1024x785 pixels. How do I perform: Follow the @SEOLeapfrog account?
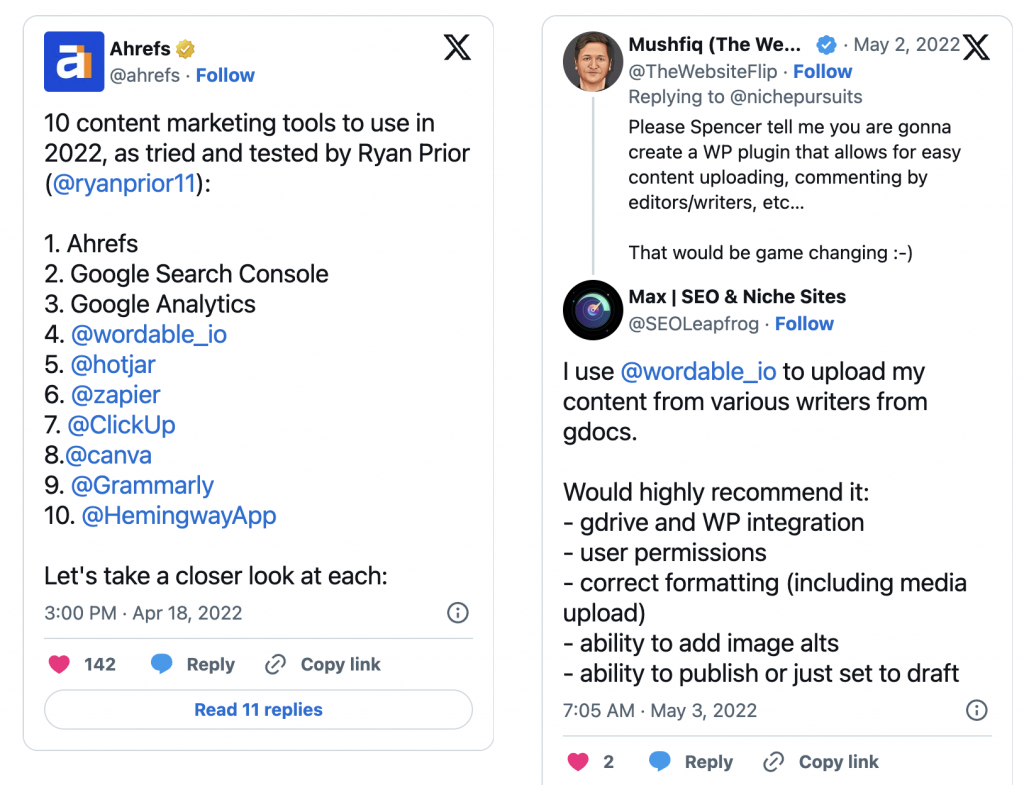804,323
